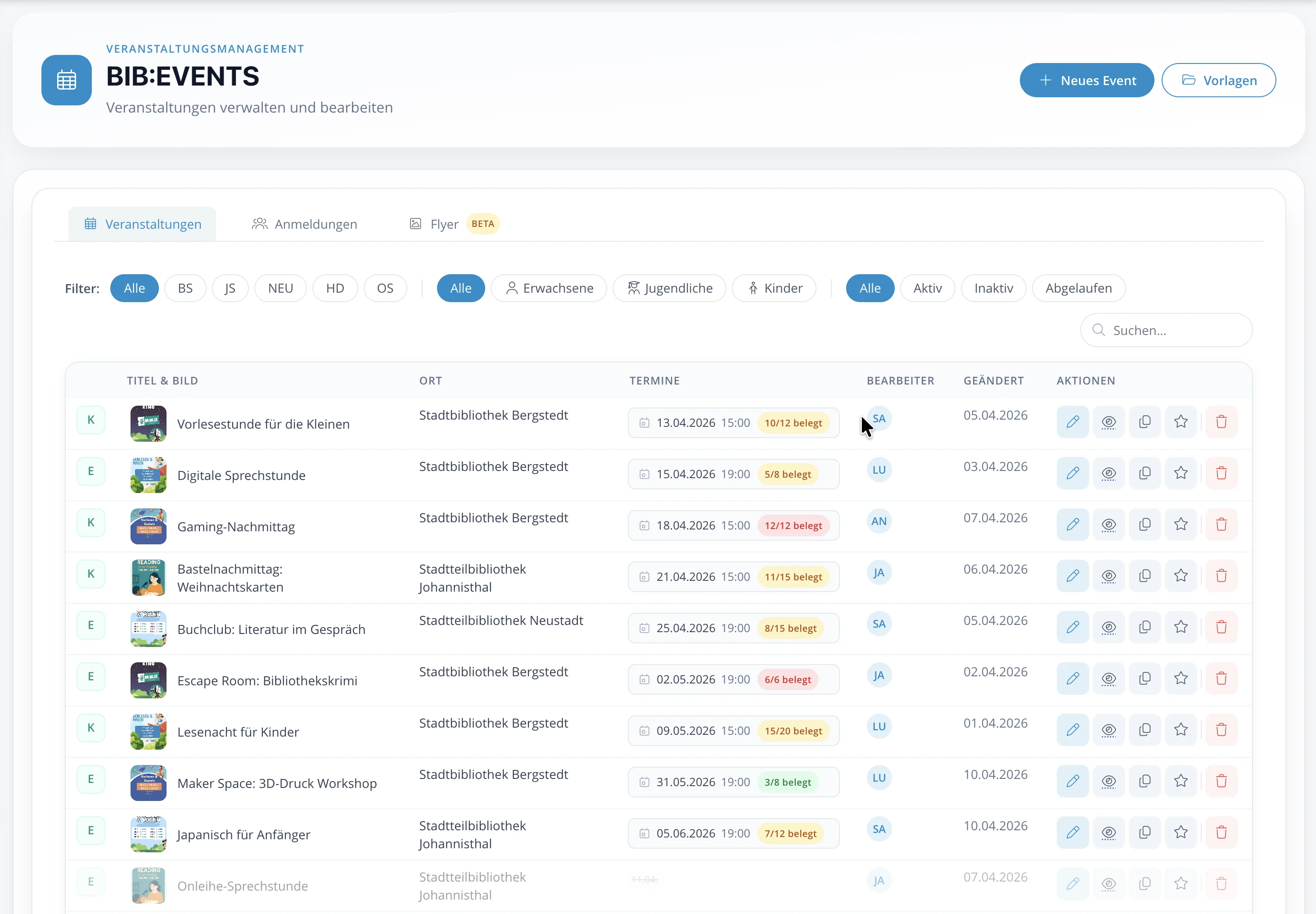The image size is (1316, 914).
Task: Mark Escape Room: Bibliothekskrimi as favorite
Action: pyautogui.click(x=1181, y=678)
